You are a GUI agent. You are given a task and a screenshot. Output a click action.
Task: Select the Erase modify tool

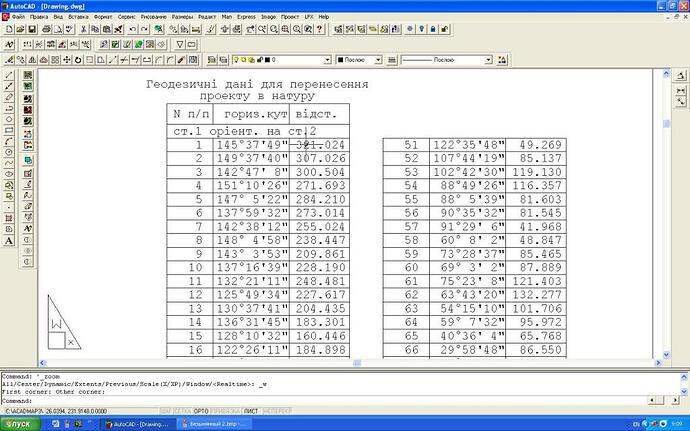click(9, 59)
